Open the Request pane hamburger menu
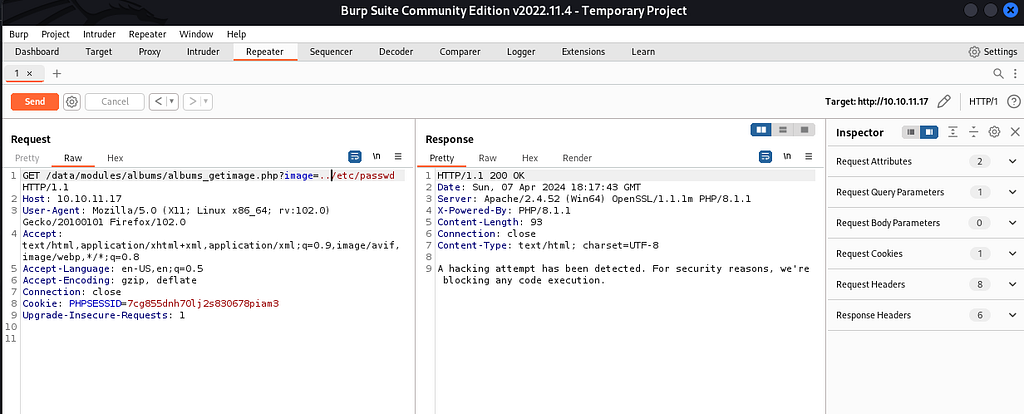 click(x=398, y=156)
